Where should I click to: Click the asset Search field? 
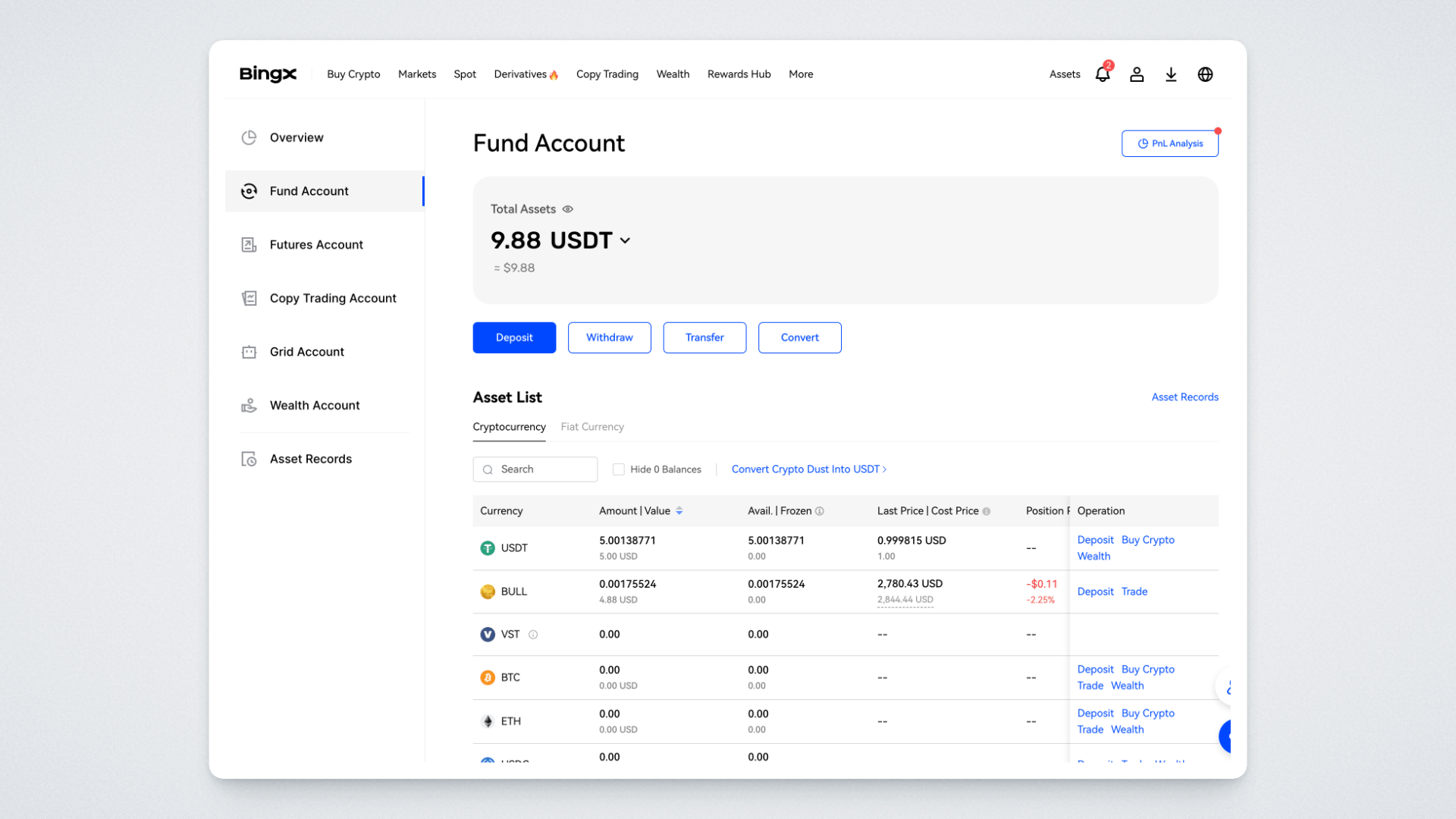point(535,469)
